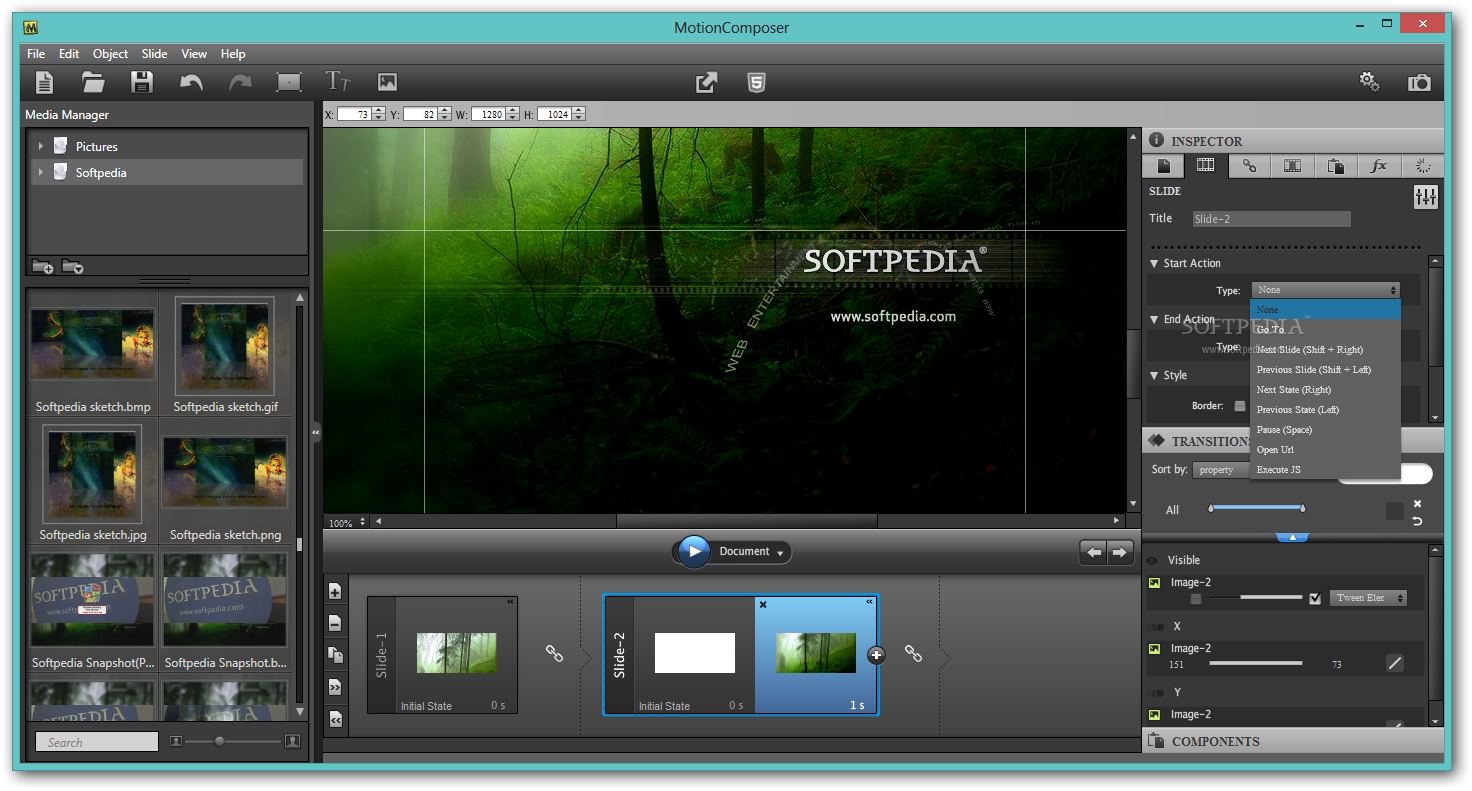Click the sliders adjustment icon in Inspector
The width and height of the screenshot is (1472, 791).
point(1425,197)
